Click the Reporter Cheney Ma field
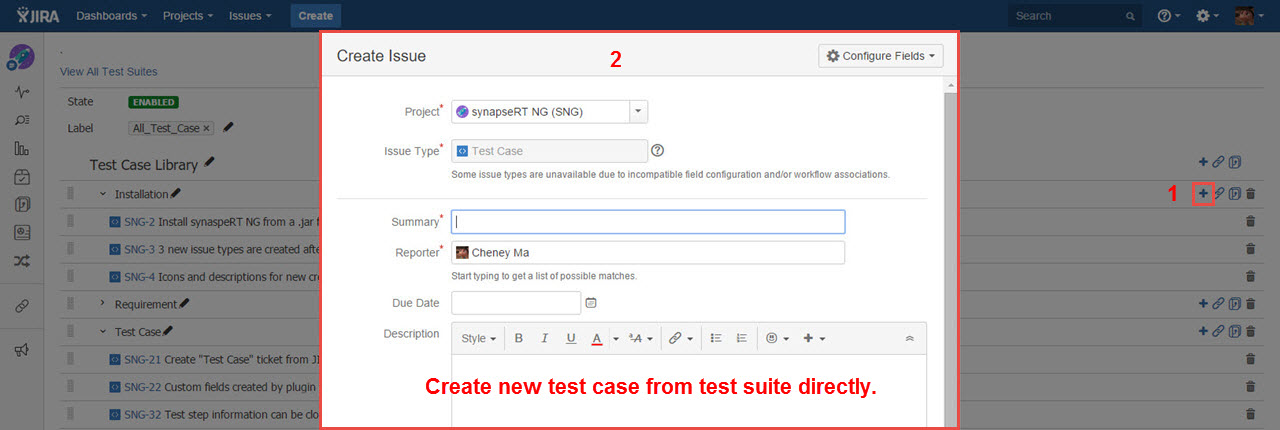Image resolution: width=1280 pixels, height=430 pixels. pyautogui.click(x=648, y=253)
